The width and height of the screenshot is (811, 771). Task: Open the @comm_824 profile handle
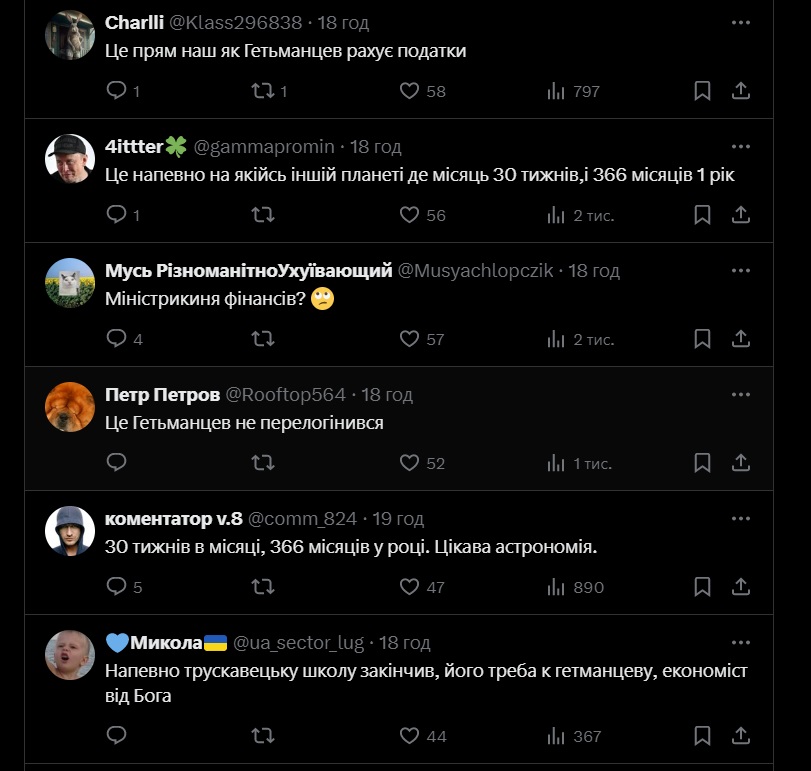[302, 519]
